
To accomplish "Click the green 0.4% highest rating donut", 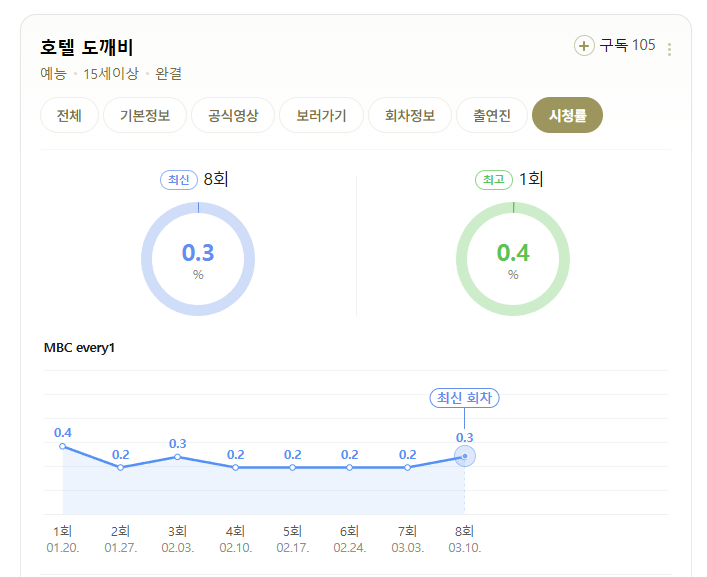I will [513, 259].
